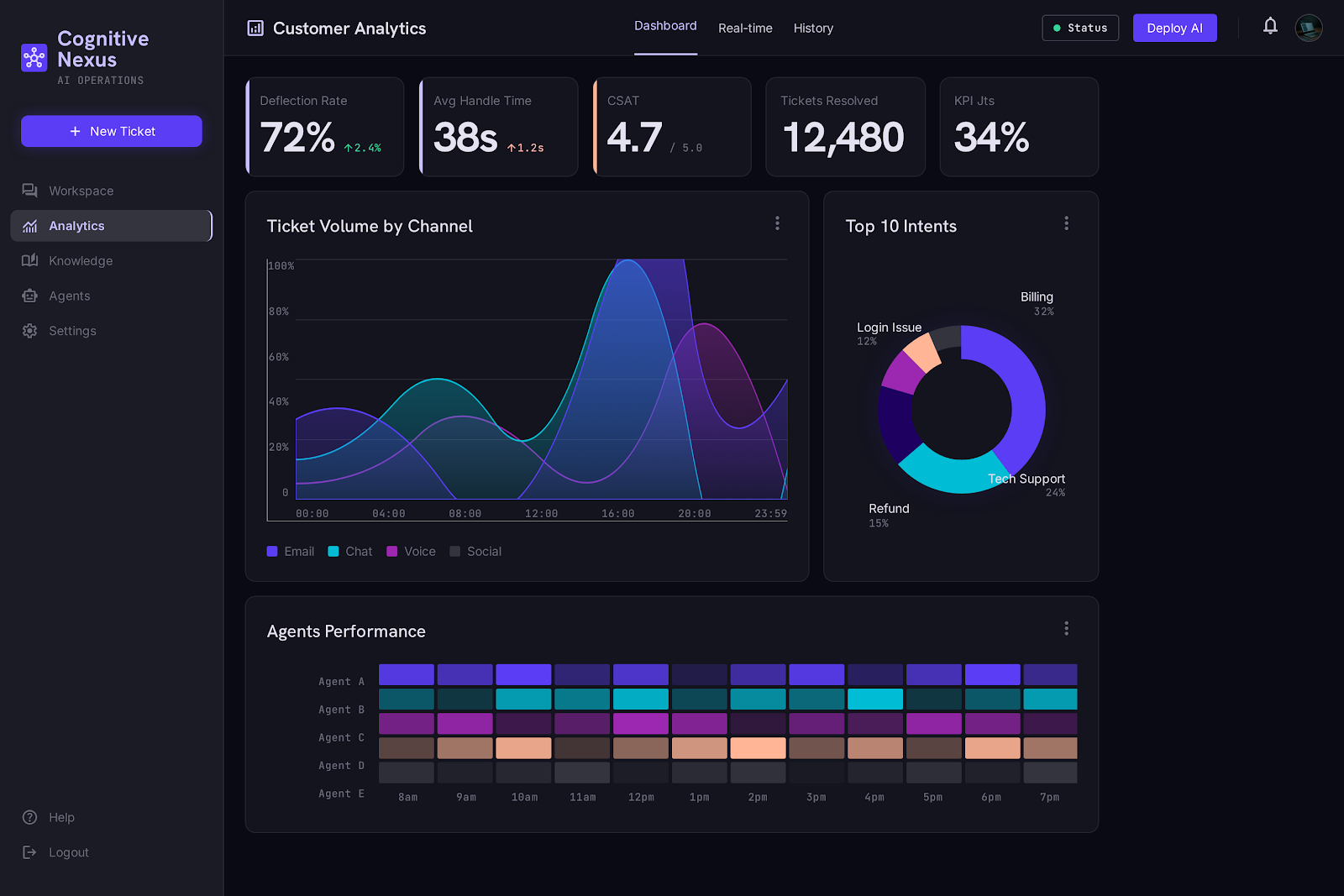Click the Analytics chart icon in sidebar
Screen dimensions: 1344x896
30,226
